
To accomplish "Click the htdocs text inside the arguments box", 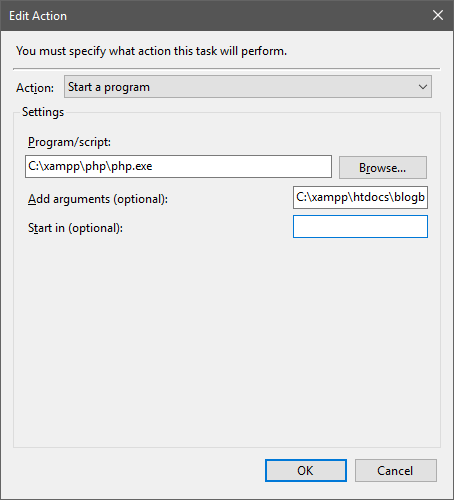I will (371, 197).
